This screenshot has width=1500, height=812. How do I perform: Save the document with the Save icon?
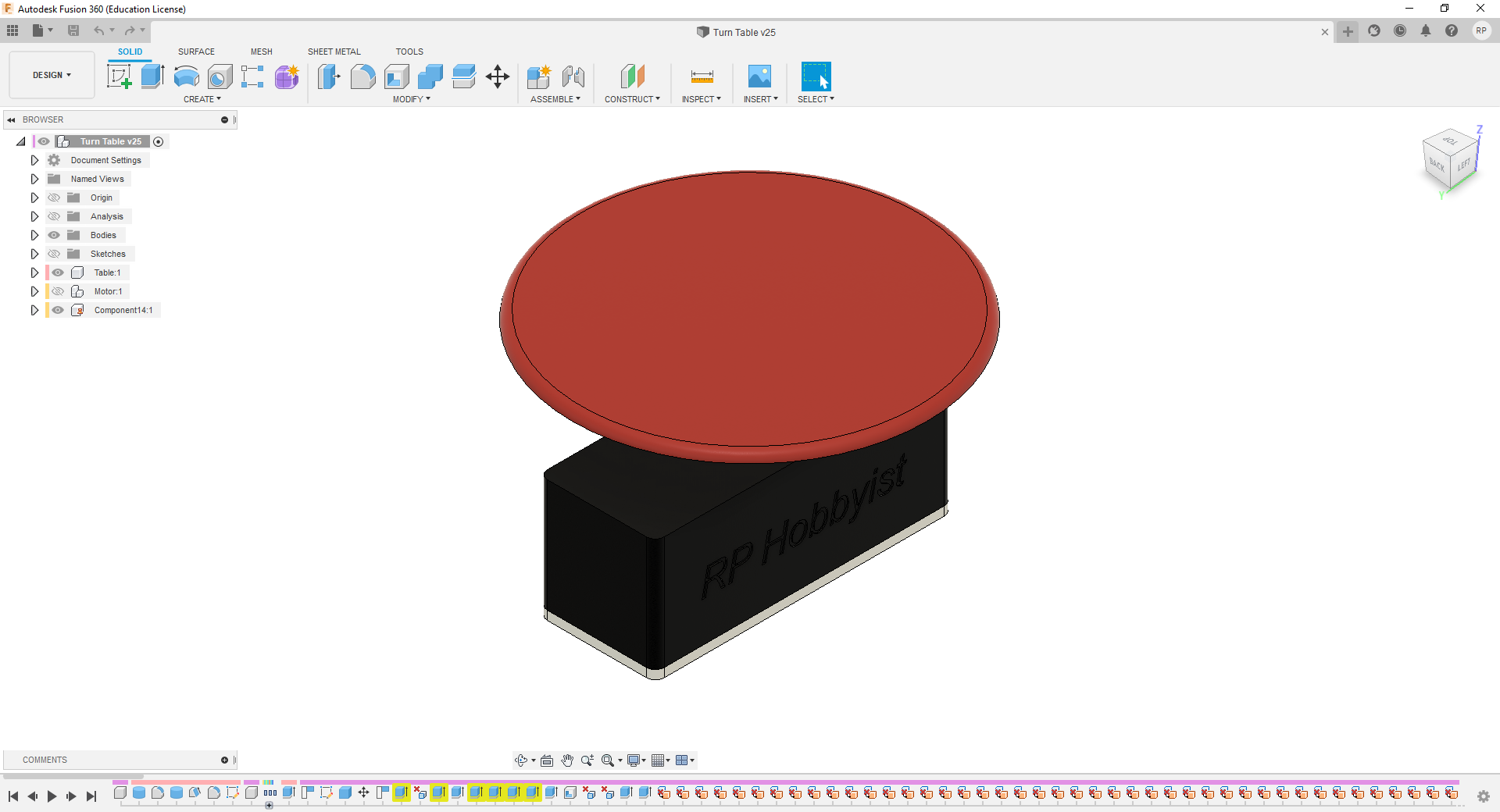[73, 30]
